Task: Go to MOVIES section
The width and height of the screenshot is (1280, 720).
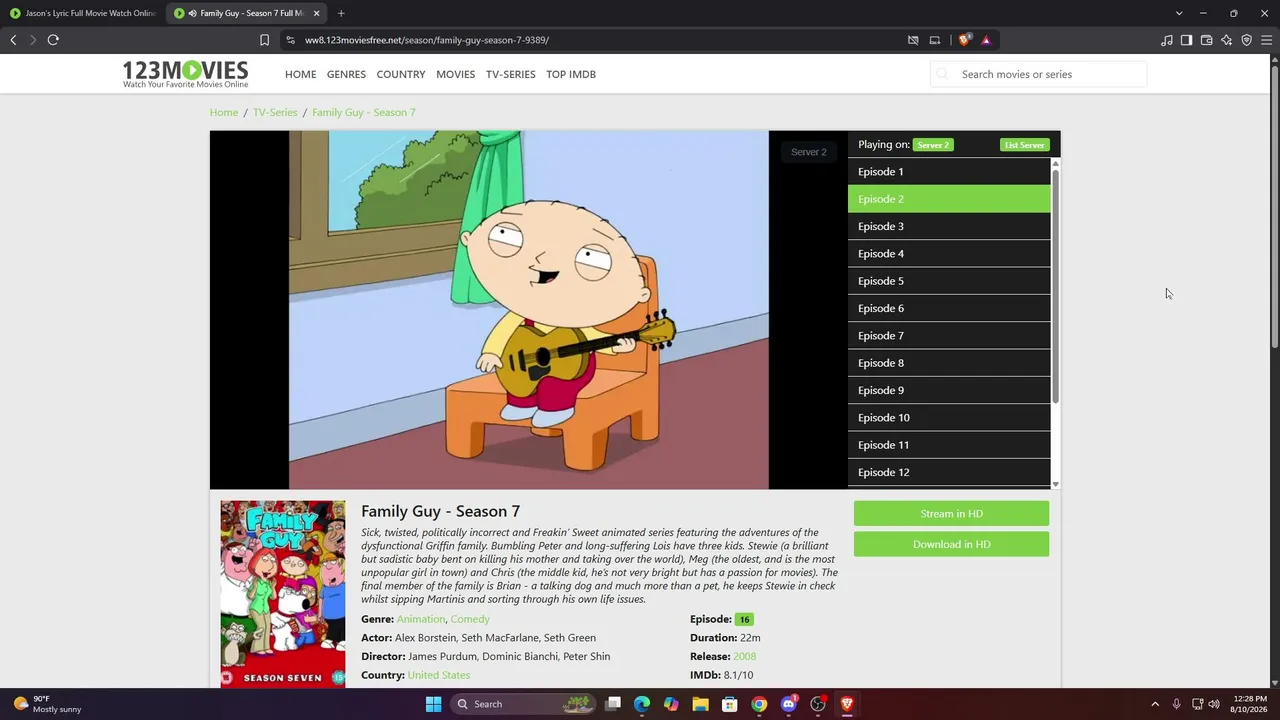Action: [x=455, y=74]
